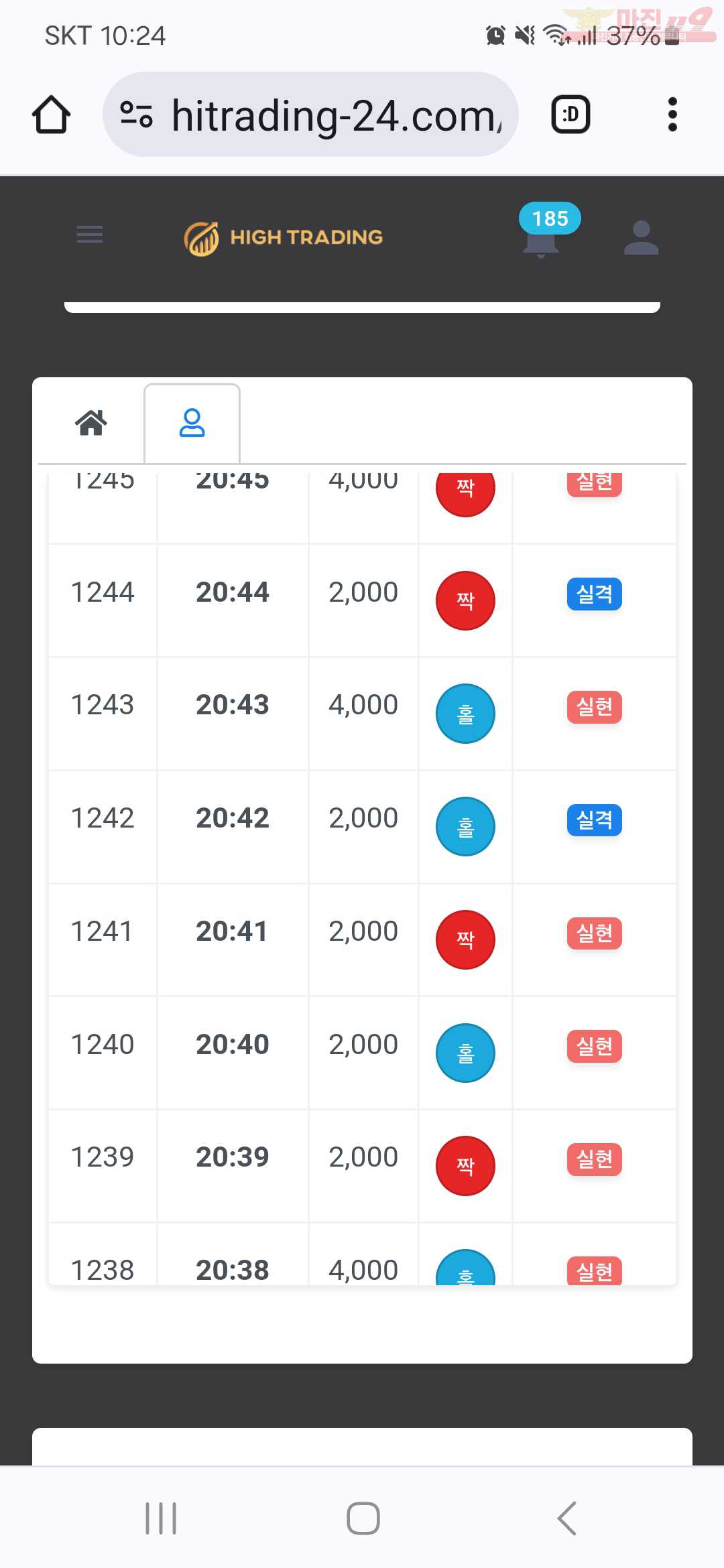Tap site settings icon in address bar

tap(137, 115)
